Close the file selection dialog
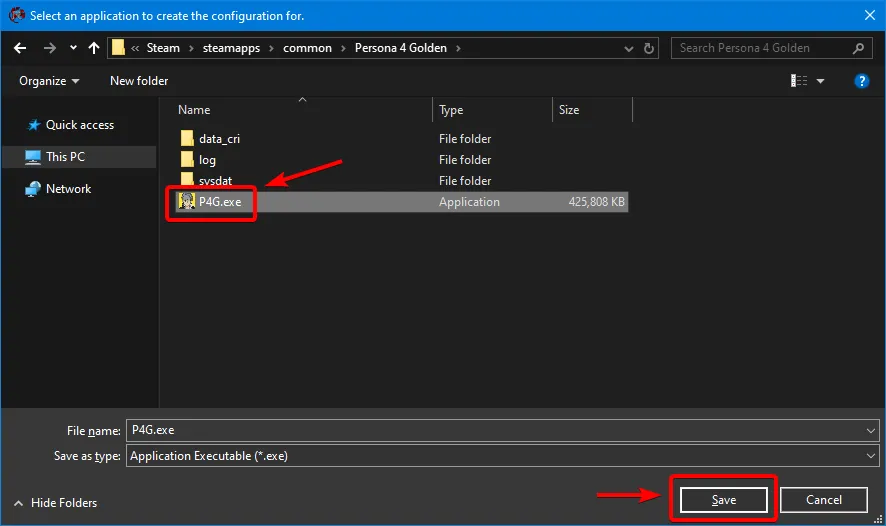Viewport: 886px width, 526px height. pyautogui.click(x=870, y=15)
